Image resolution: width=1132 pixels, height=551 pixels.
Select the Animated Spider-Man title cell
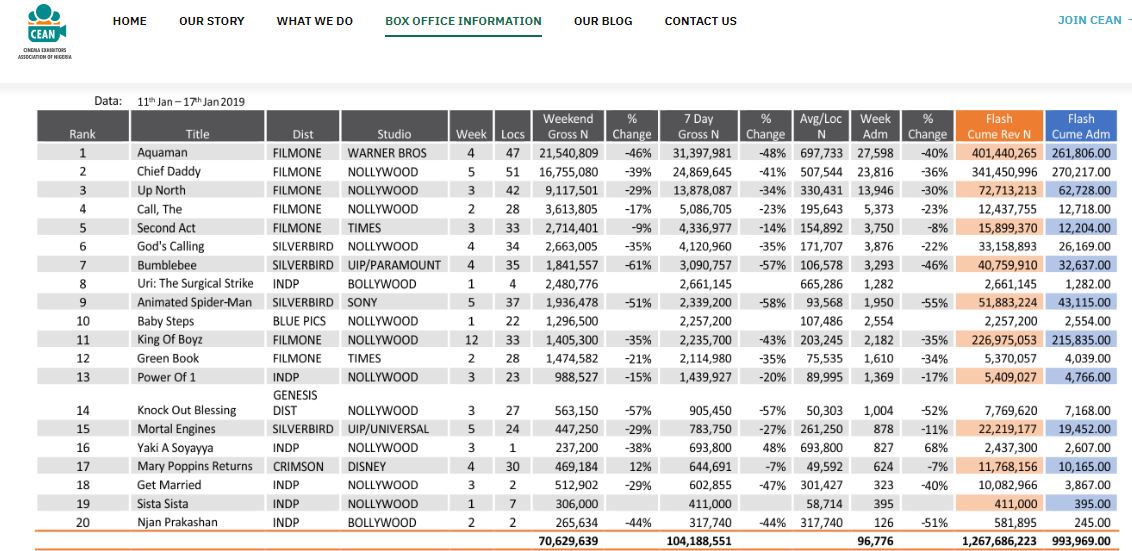[x=194, y=302]
